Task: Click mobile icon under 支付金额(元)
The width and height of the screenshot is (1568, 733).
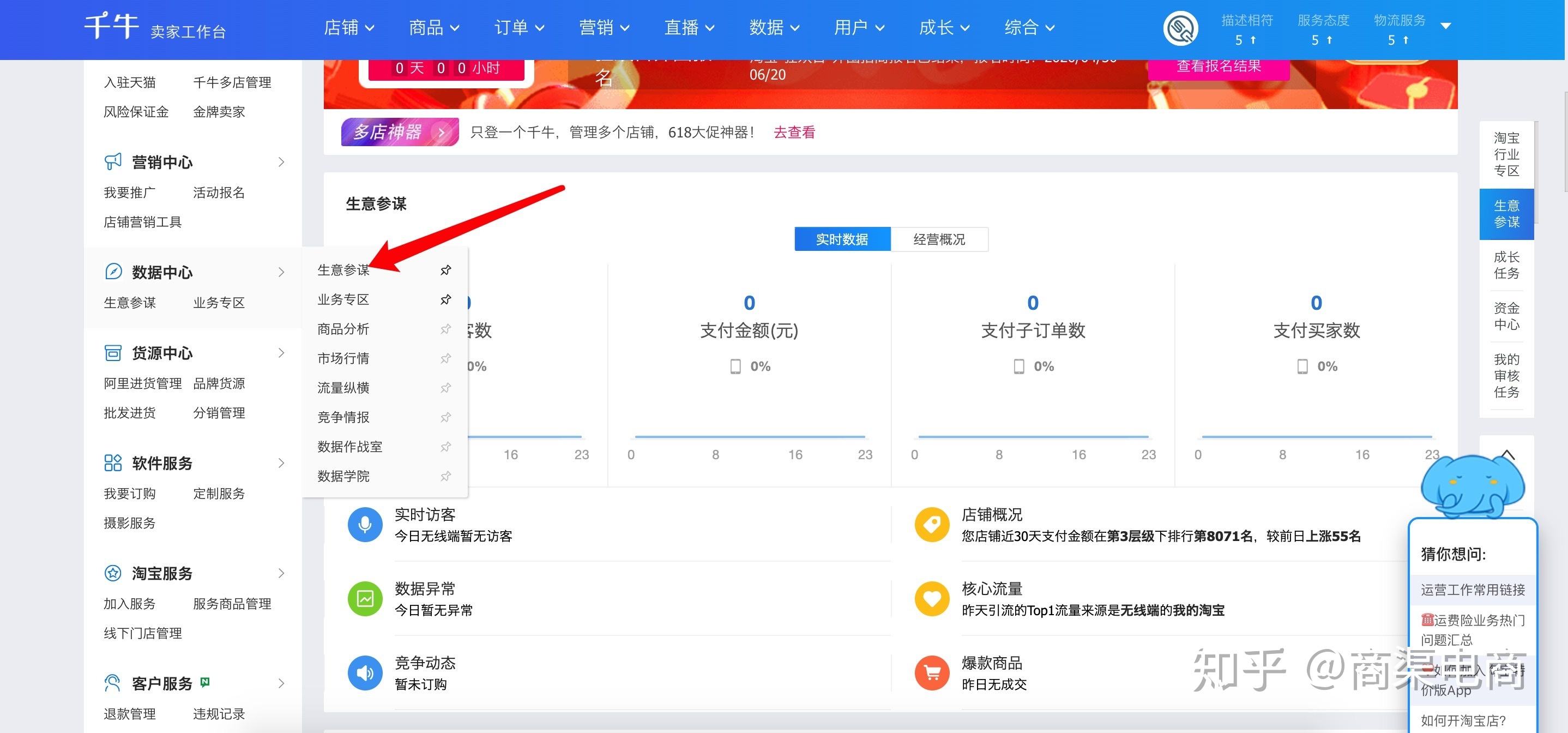Action: click(735, 366)
